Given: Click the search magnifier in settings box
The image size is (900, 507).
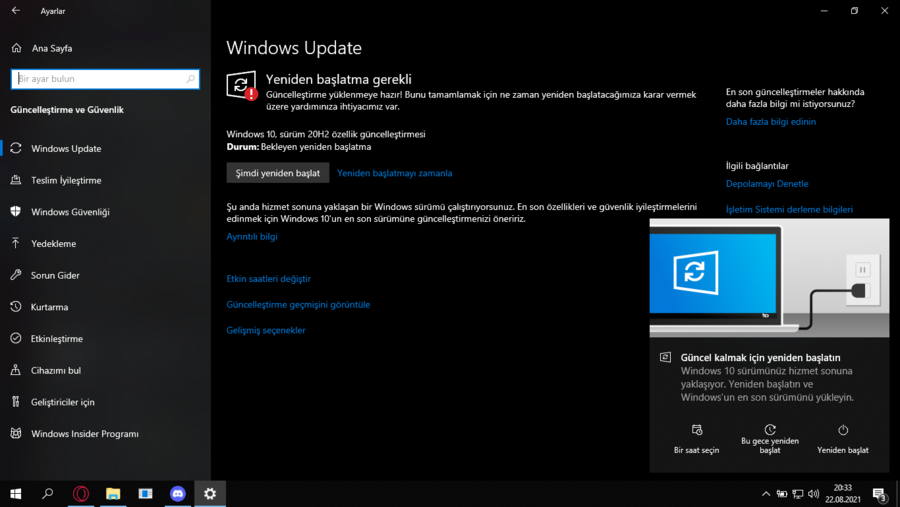Looking at the screenshot, I should [x=191, y=79].
